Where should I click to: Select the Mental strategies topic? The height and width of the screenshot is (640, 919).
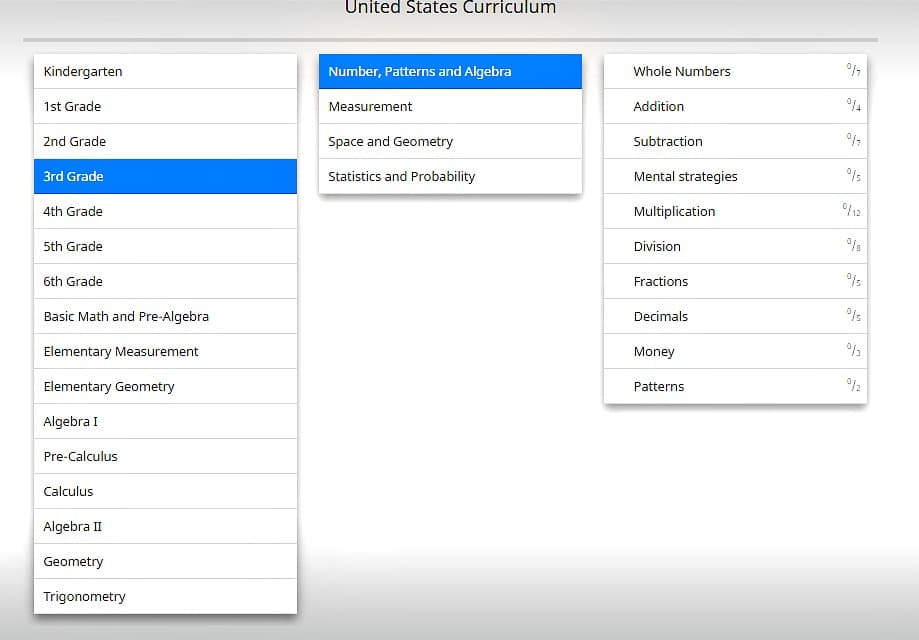coord(735,176)
